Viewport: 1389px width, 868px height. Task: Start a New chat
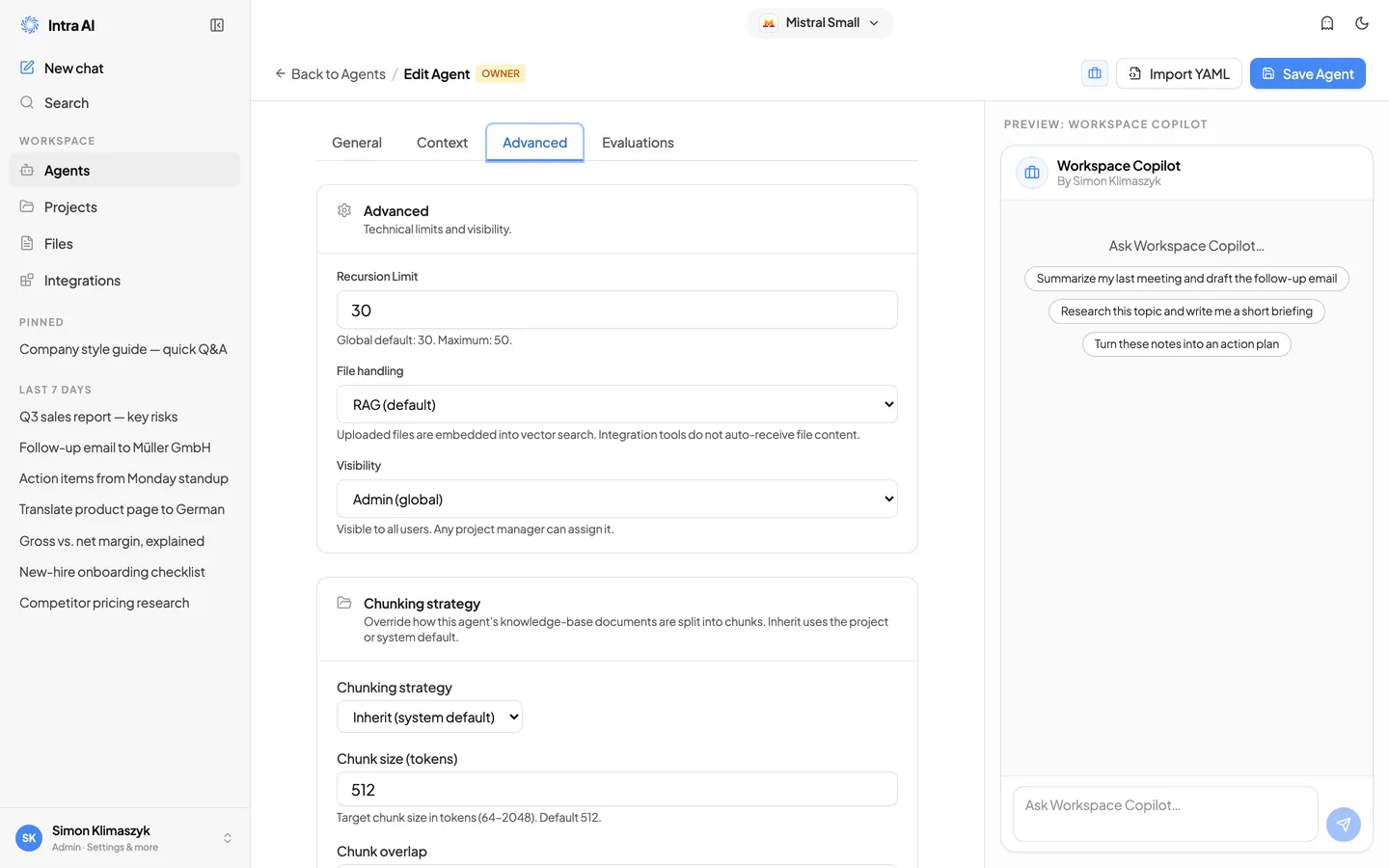(125, 68)
